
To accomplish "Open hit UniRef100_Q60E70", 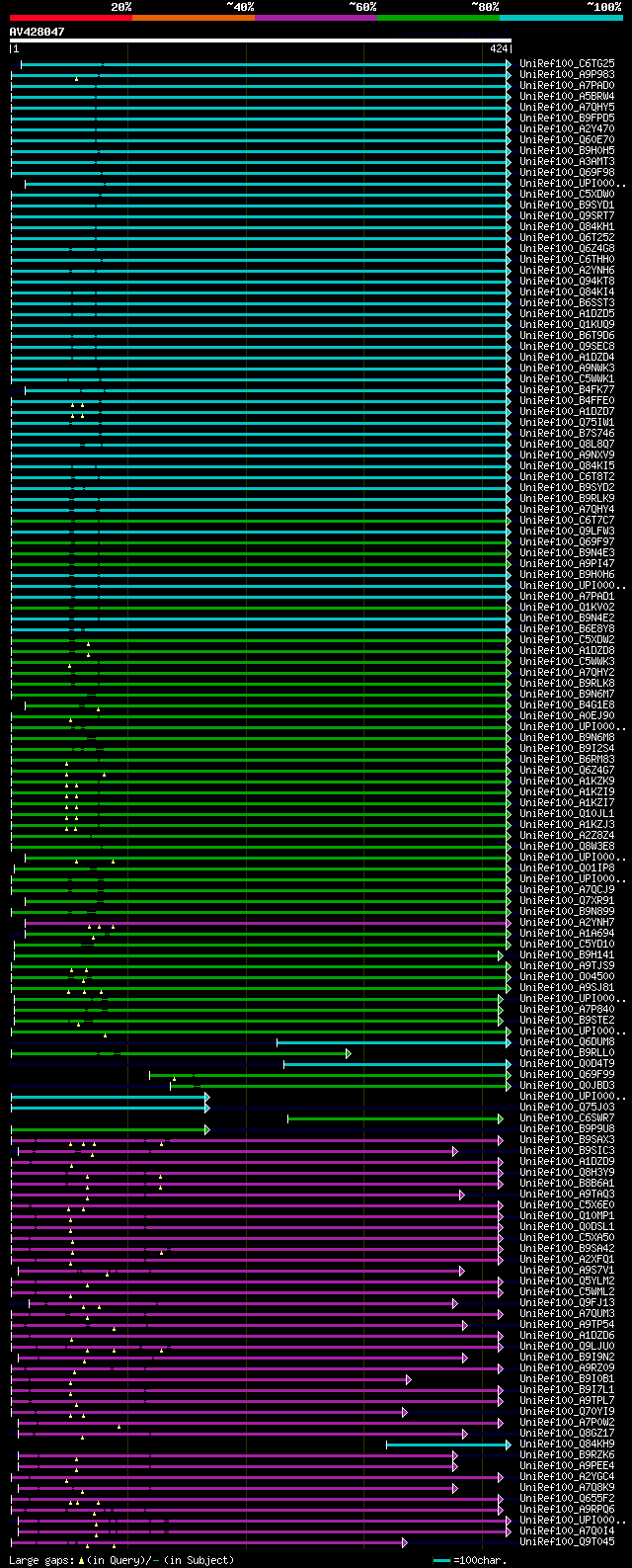I will click(567, 139).
